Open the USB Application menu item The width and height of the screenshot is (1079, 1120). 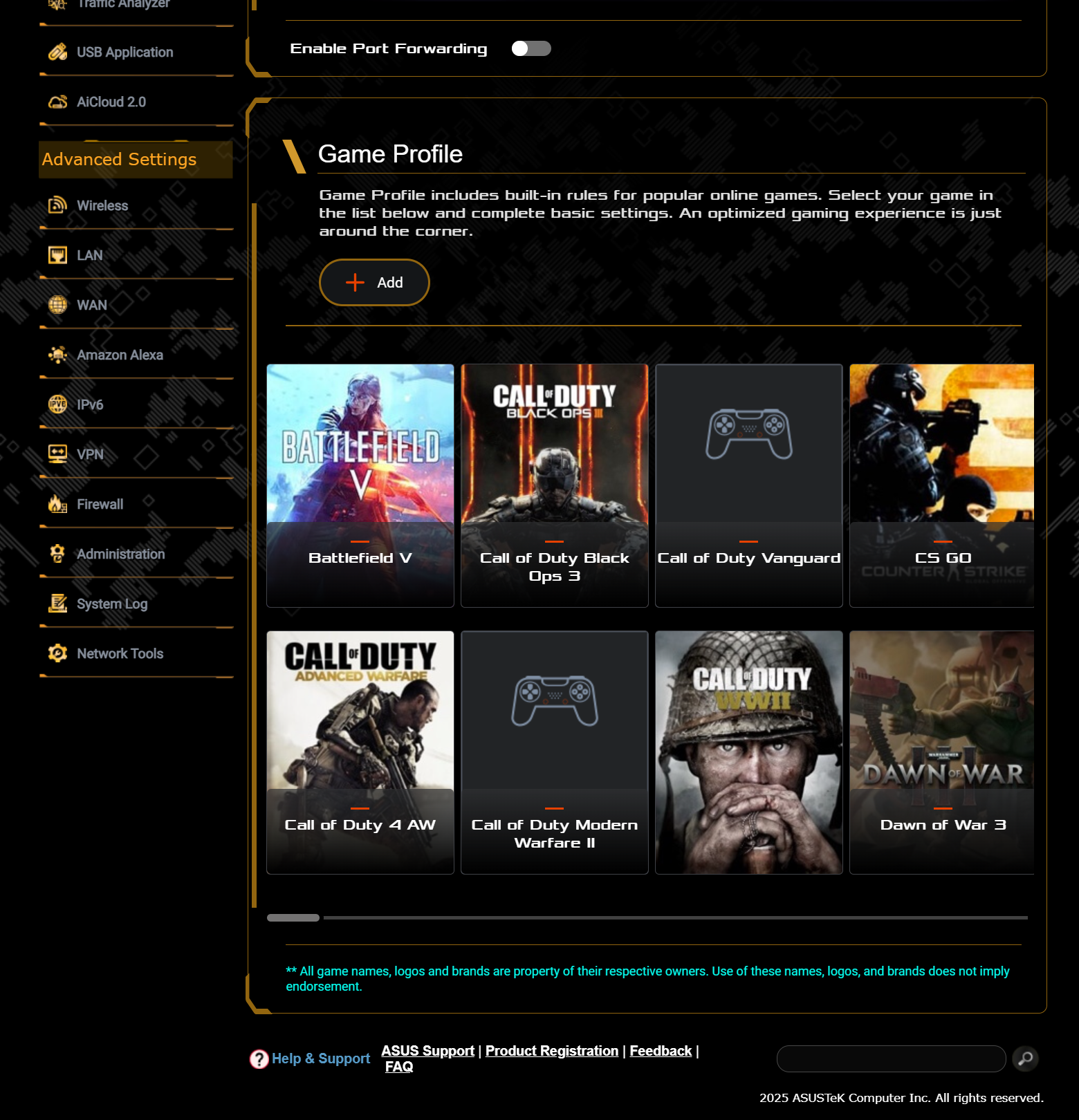click(x=136, y=52)
